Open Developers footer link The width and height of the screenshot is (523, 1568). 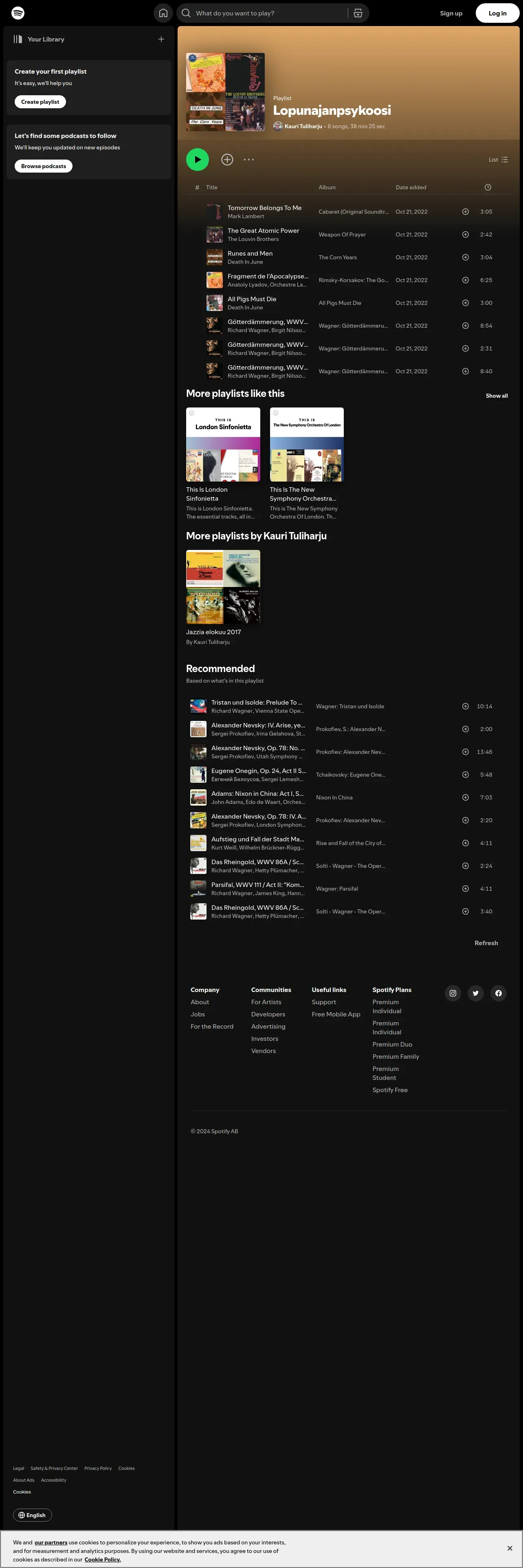click(268, 1014)
